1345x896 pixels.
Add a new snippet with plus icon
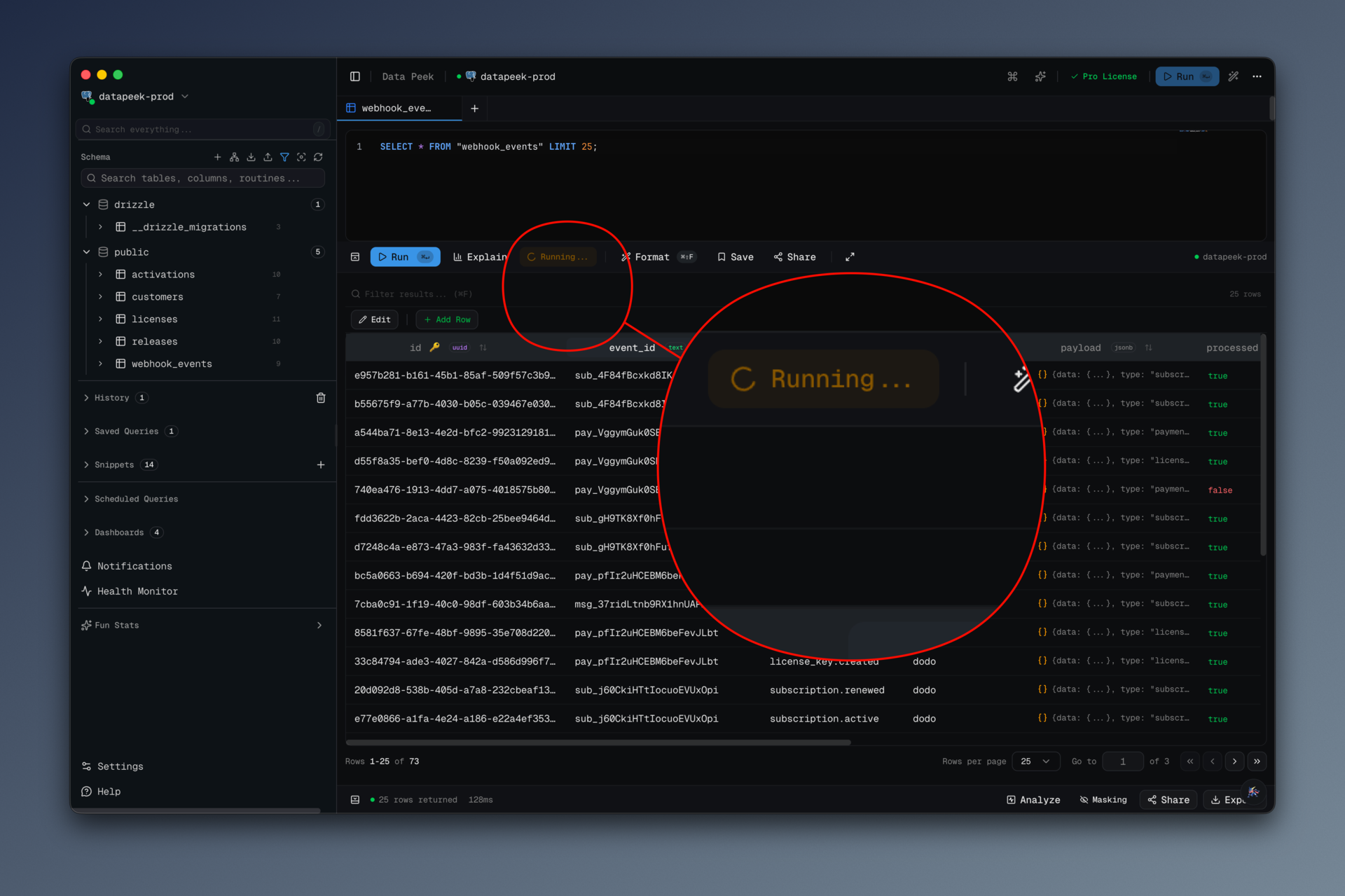tap(321, 464)
